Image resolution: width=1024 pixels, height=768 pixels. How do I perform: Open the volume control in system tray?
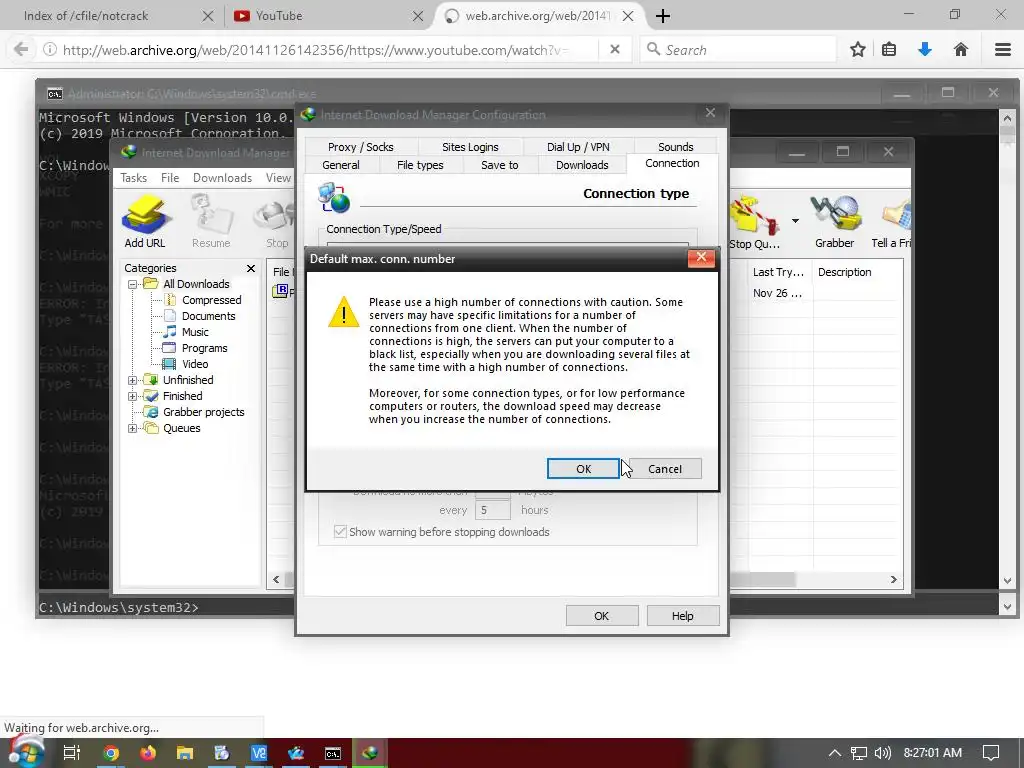point(882,753)
